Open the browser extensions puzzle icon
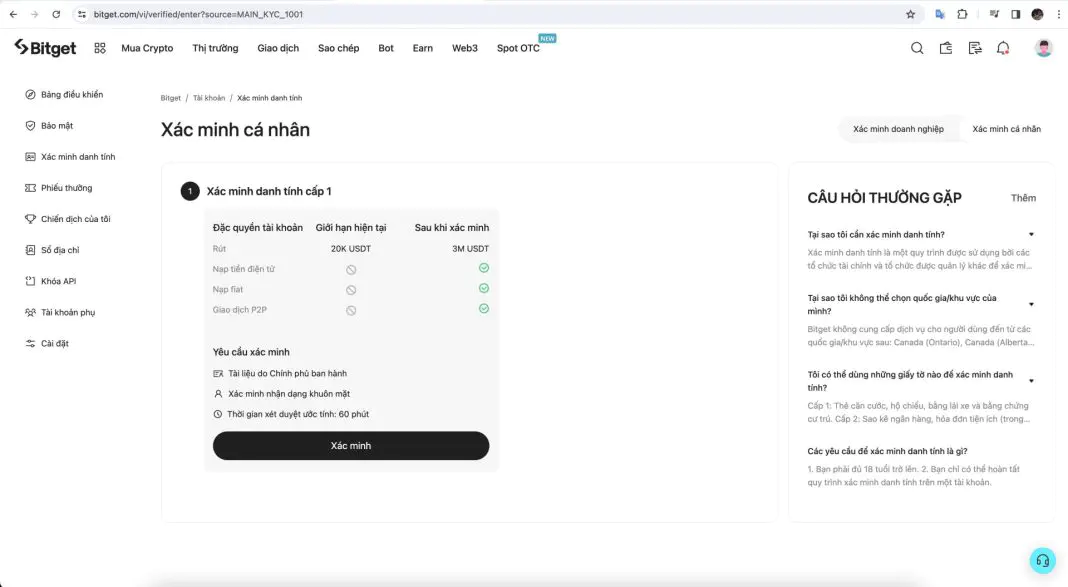 pyautogui.click(x=962, y=14)
